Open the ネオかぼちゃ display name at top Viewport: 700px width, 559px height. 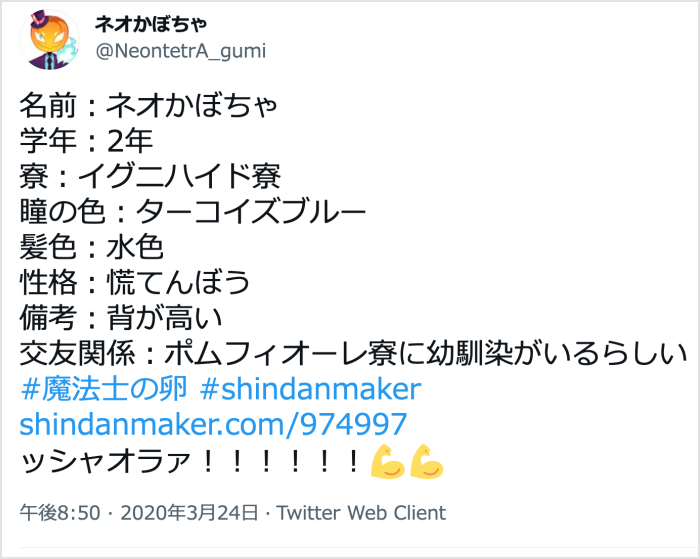(151, 24)
